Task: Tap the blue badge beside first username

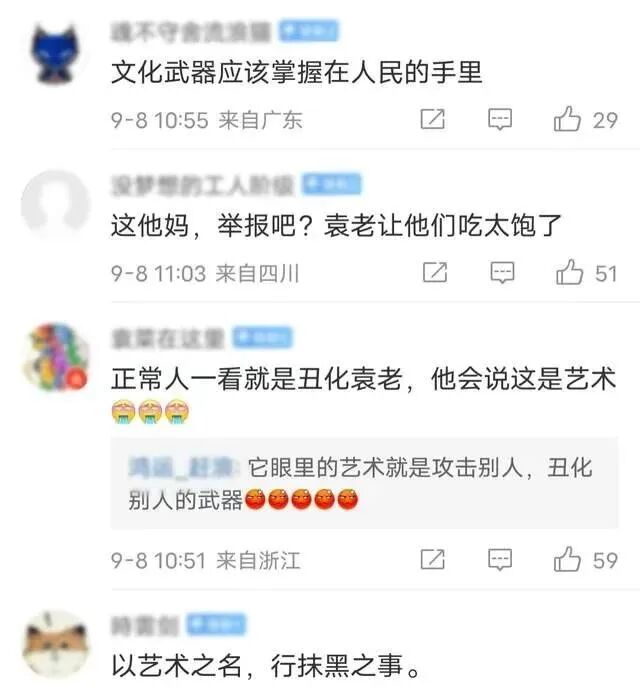Action: pos(309,31)
